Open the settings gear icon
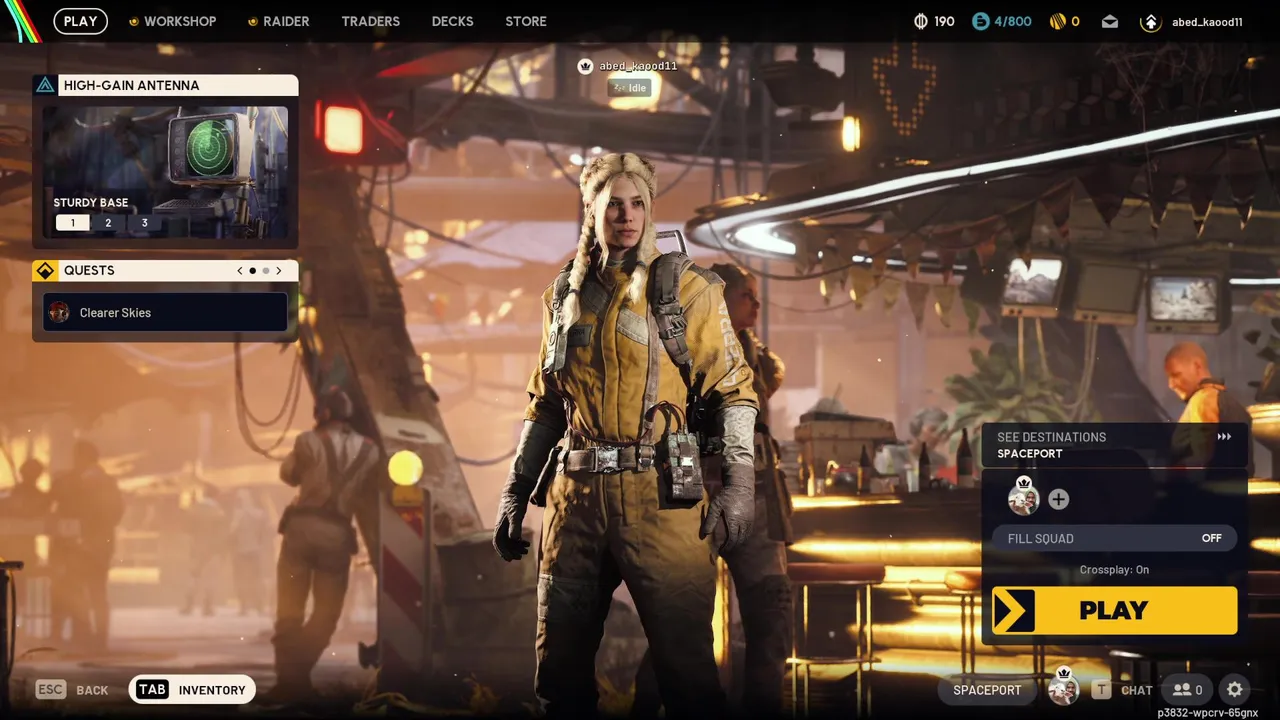The height and width of the screenshot is (720, 1280). pos(1235,690)
